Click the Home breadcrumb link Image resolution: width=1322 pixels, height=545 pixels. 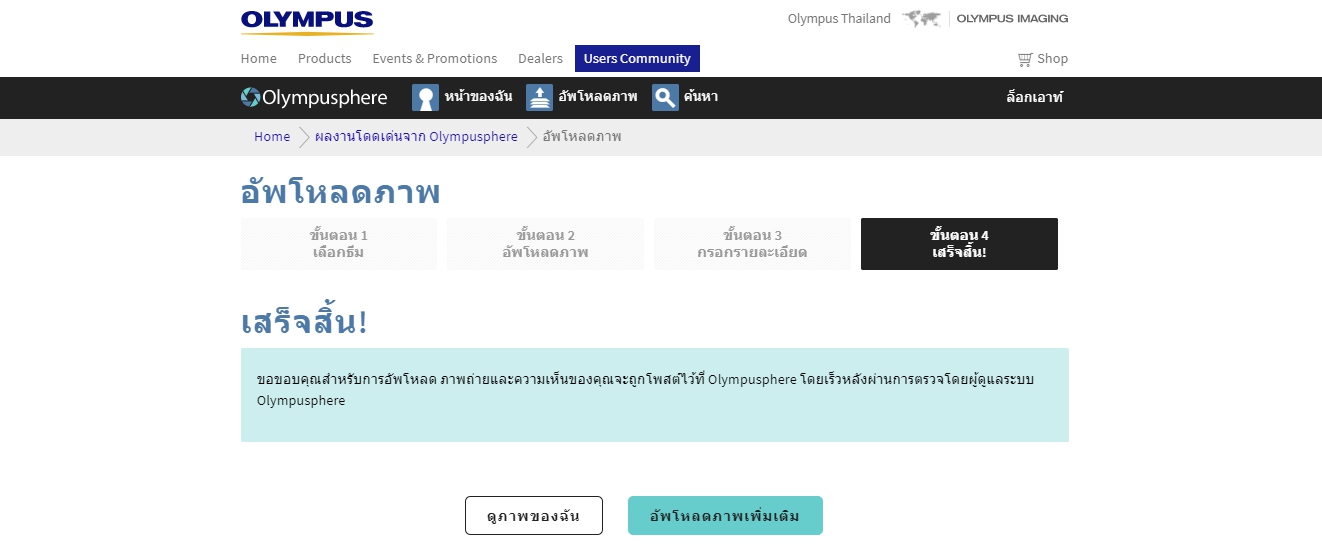[272, 137]
